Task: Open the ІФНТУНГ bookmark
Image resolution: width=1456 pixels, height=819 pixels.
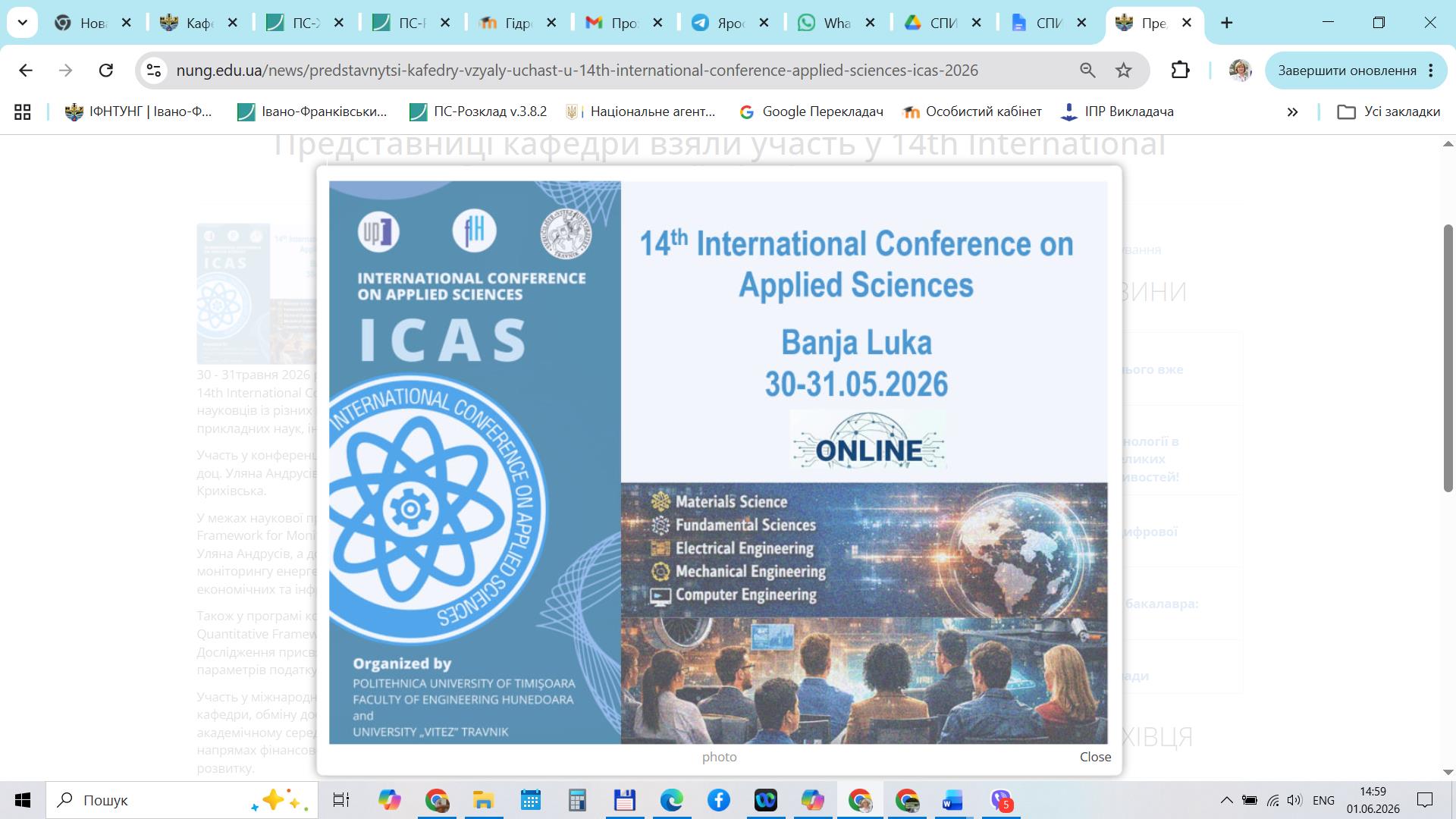Action: 139,111
